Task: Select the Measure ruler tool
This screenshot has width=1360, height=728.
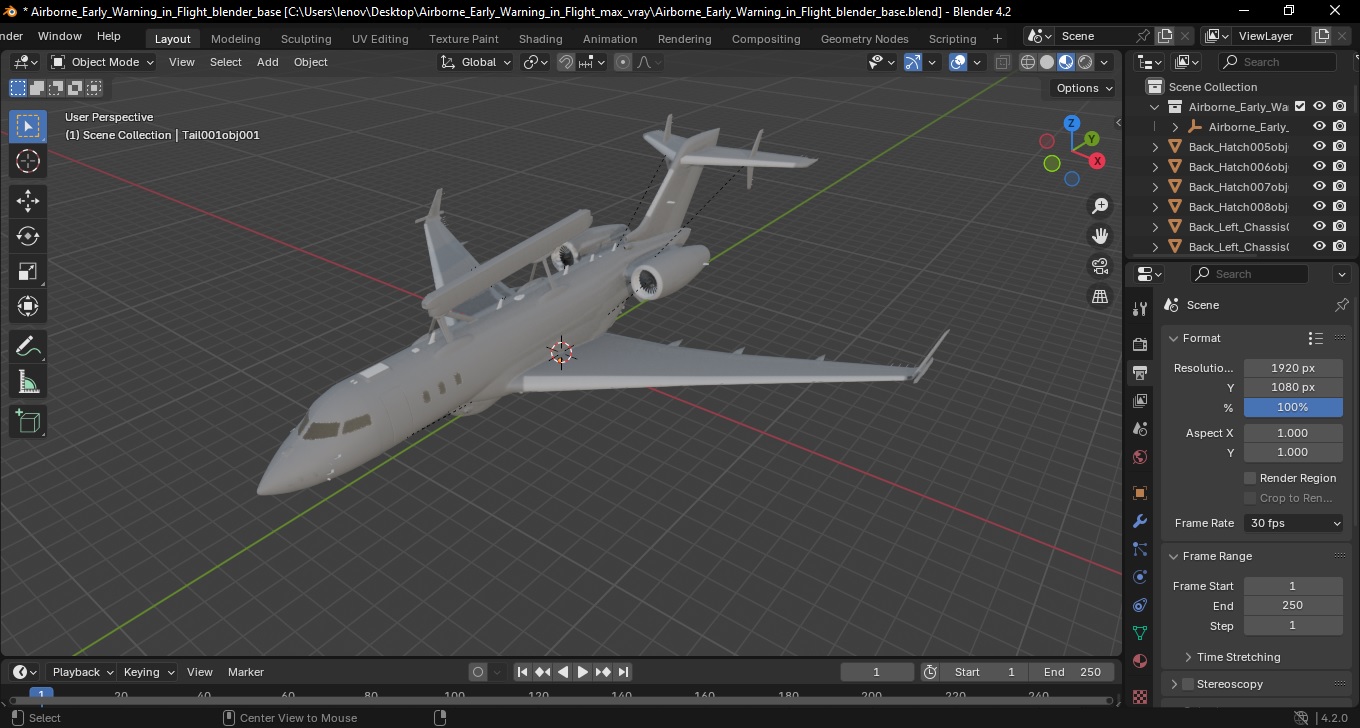Action: point(28,381)
